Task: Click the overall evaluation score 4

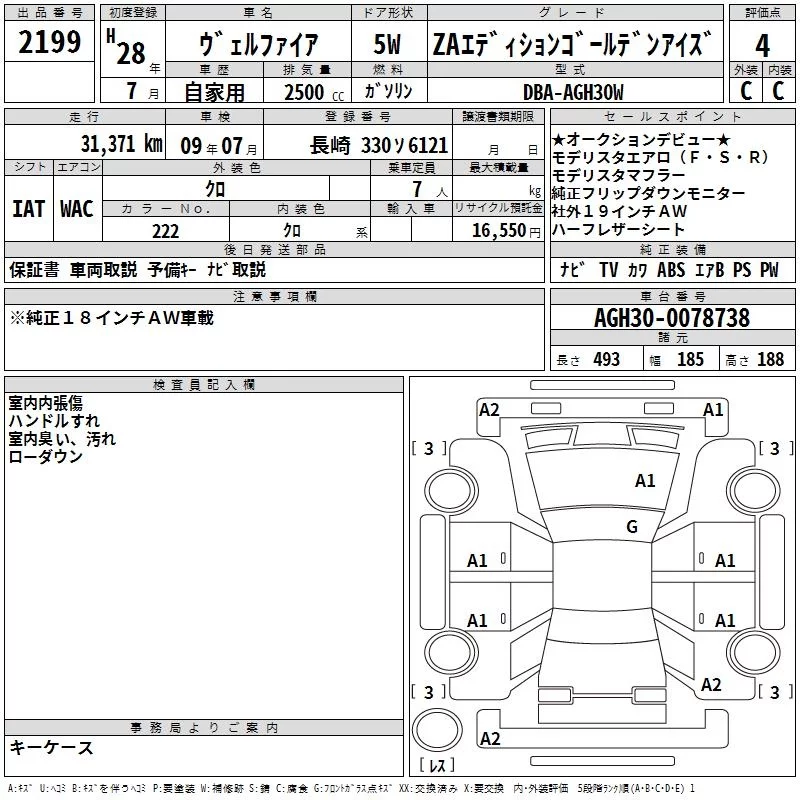Action: [762, 46]
